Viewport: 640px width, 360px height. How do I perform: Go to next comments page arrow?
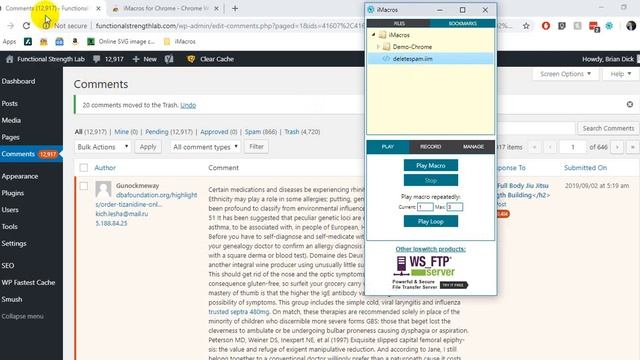pyautogui.click(x=617, y=147)
